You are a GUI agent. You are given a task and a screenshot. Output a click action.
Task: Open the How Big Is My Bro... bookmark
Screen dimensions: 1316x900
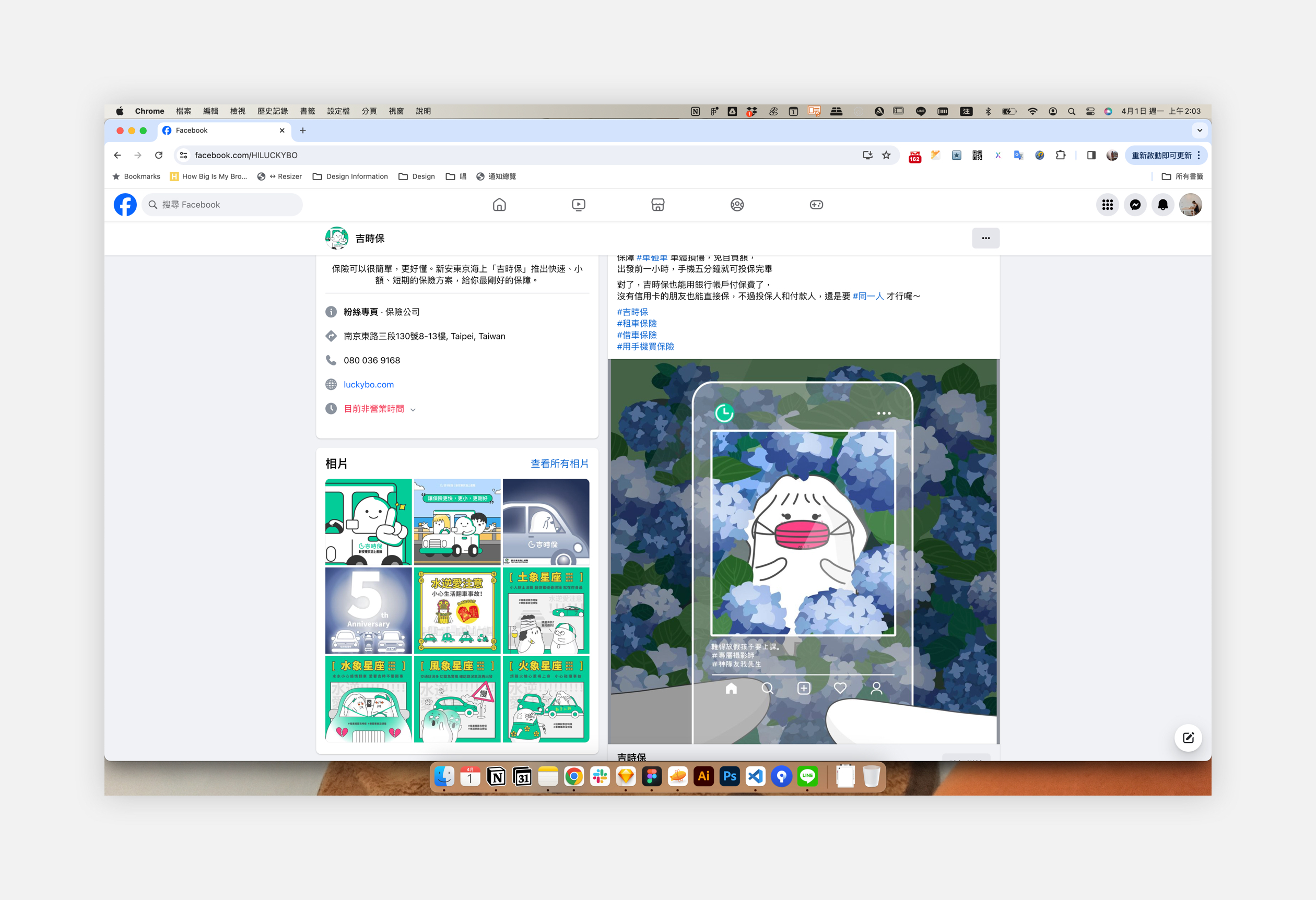208,176
